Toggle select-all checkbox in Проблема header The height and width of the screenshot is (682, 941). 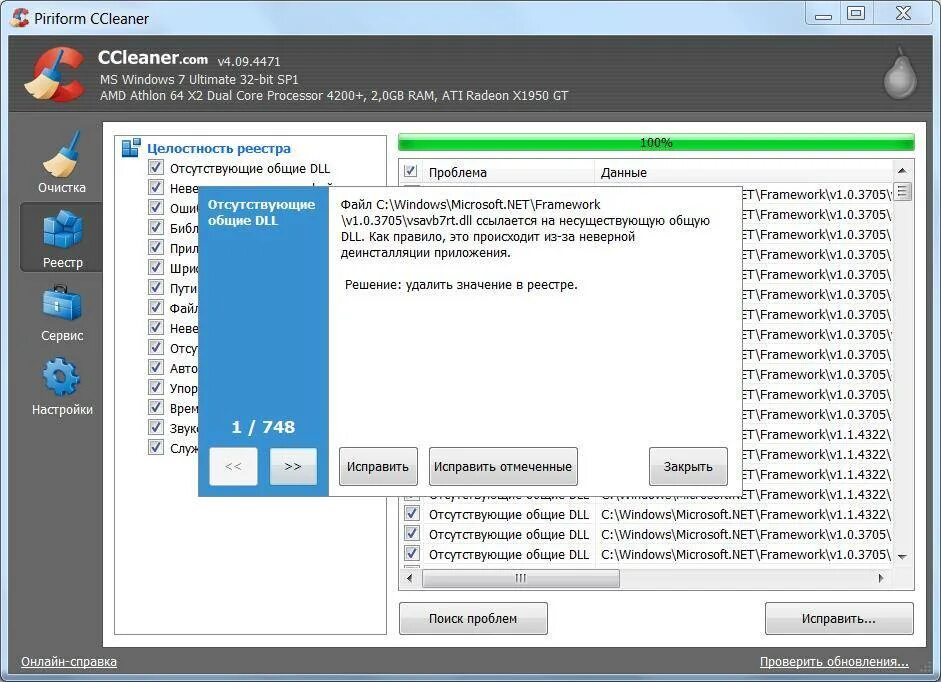coord(410,171)
